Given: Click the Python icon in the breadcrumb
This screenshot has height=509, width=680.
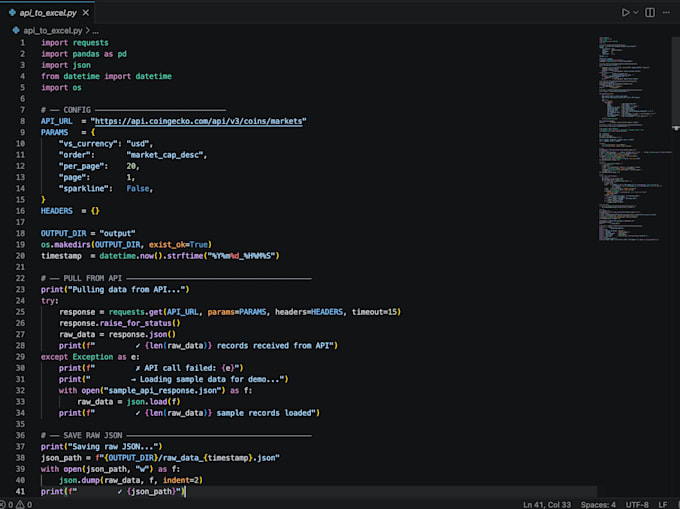Looking at the screenshot, I should [x=16, y=30].
